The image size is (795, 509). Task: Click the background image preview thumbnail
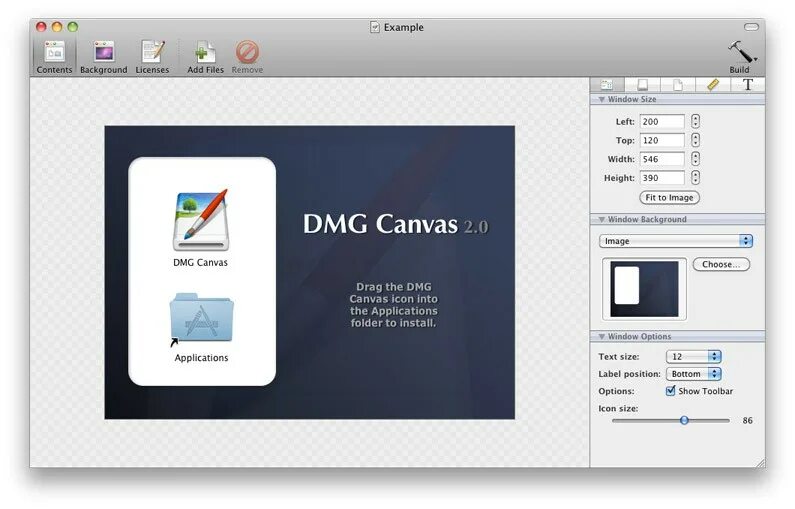click(x=644, y=289)
